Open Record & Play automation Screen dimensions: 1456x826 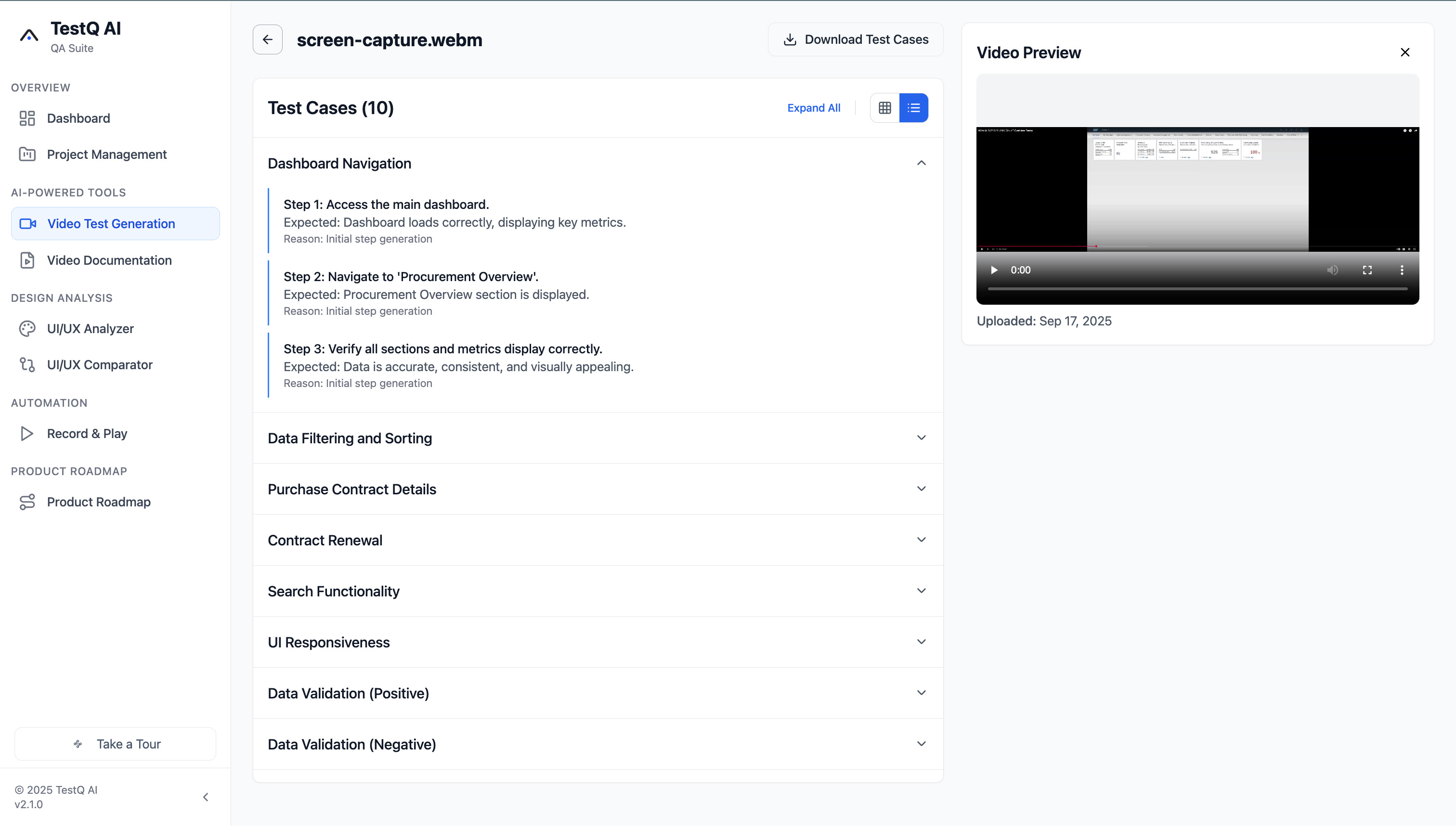[x=87, y=433]
